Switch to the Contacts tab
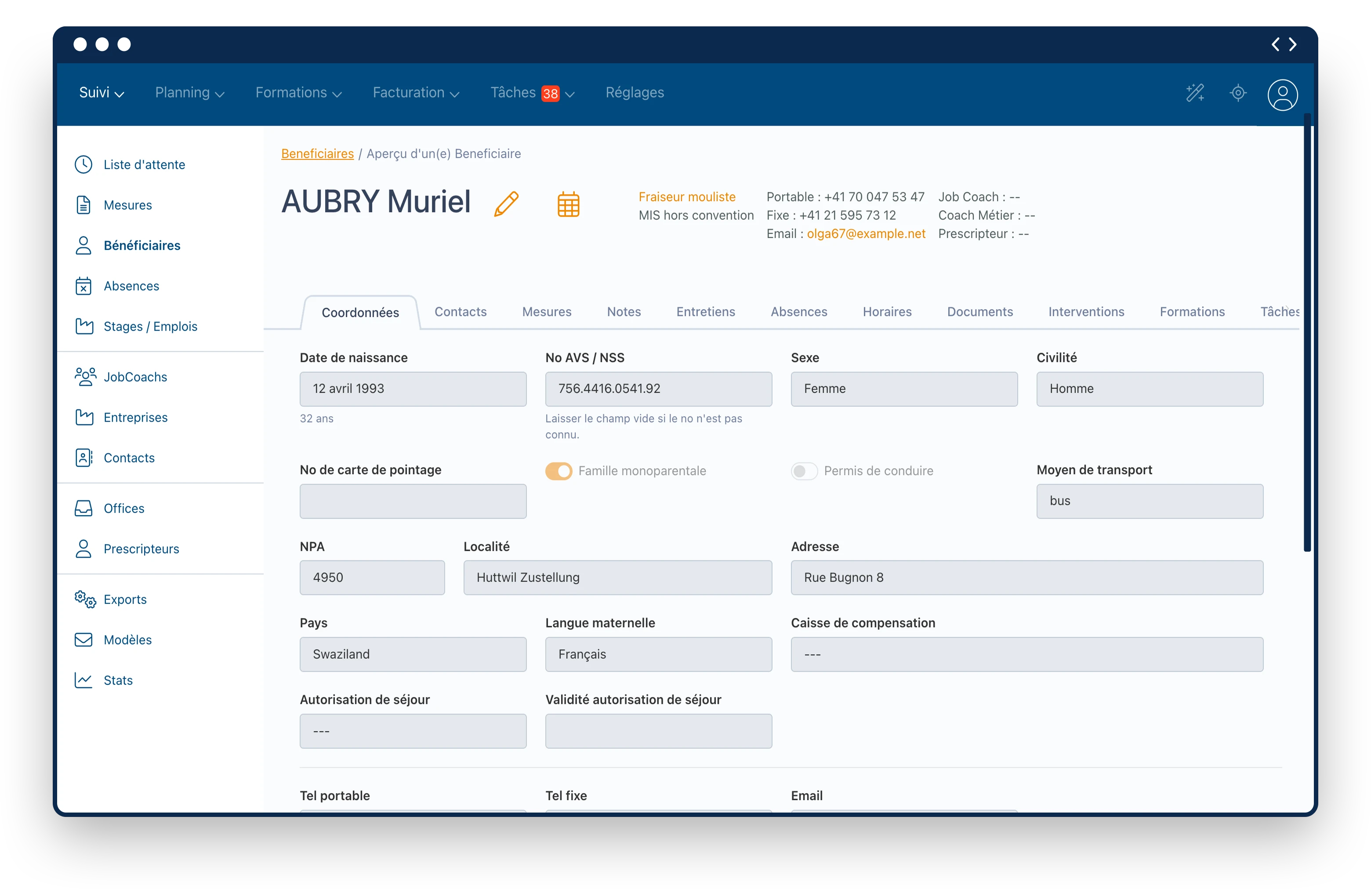Image resolution: width=1371 pixels, height=896 pixels. point(460,311)
